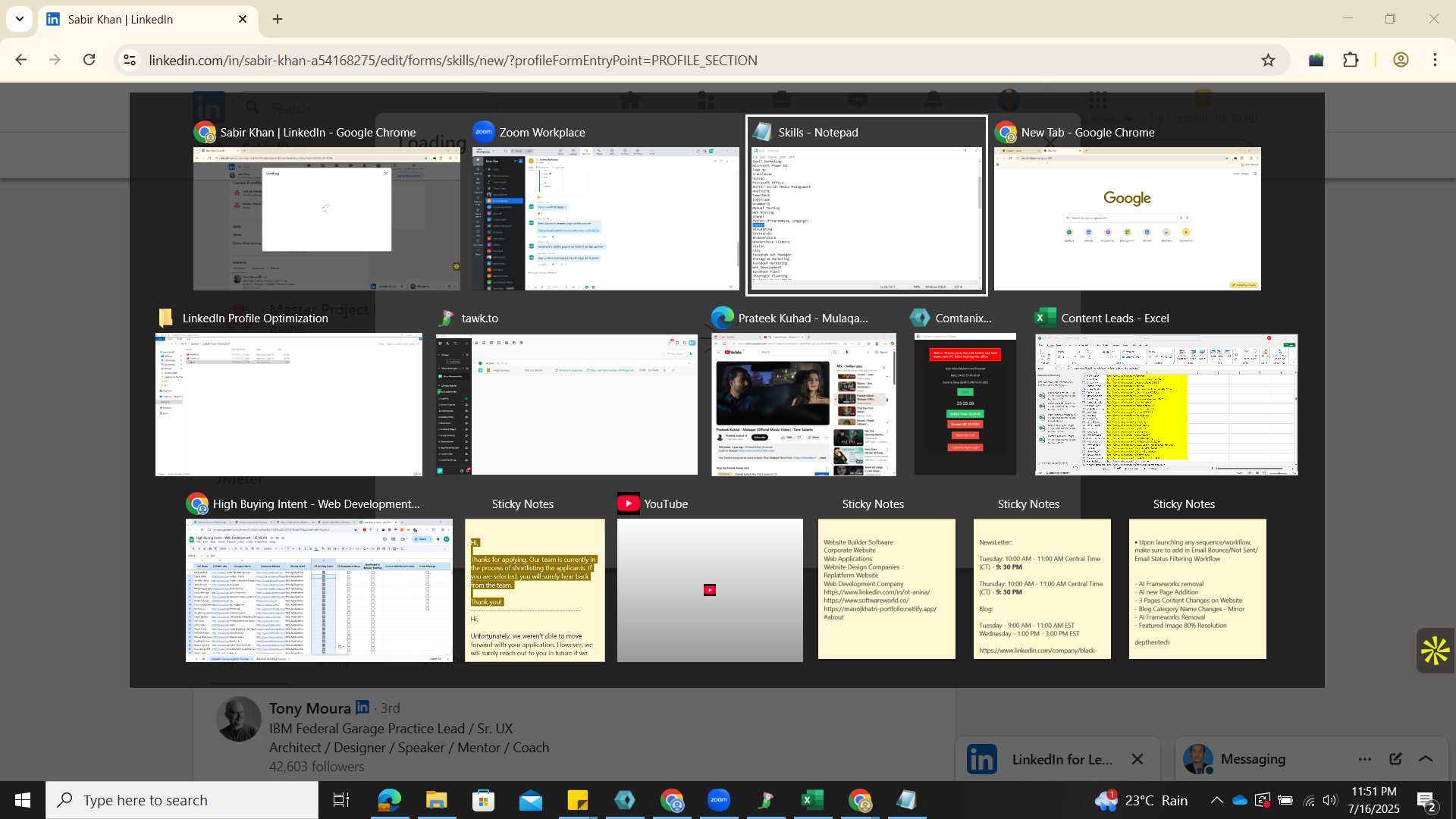
Task: Open Microsoft Edge from the taskbar
Action: pos(389,800)
